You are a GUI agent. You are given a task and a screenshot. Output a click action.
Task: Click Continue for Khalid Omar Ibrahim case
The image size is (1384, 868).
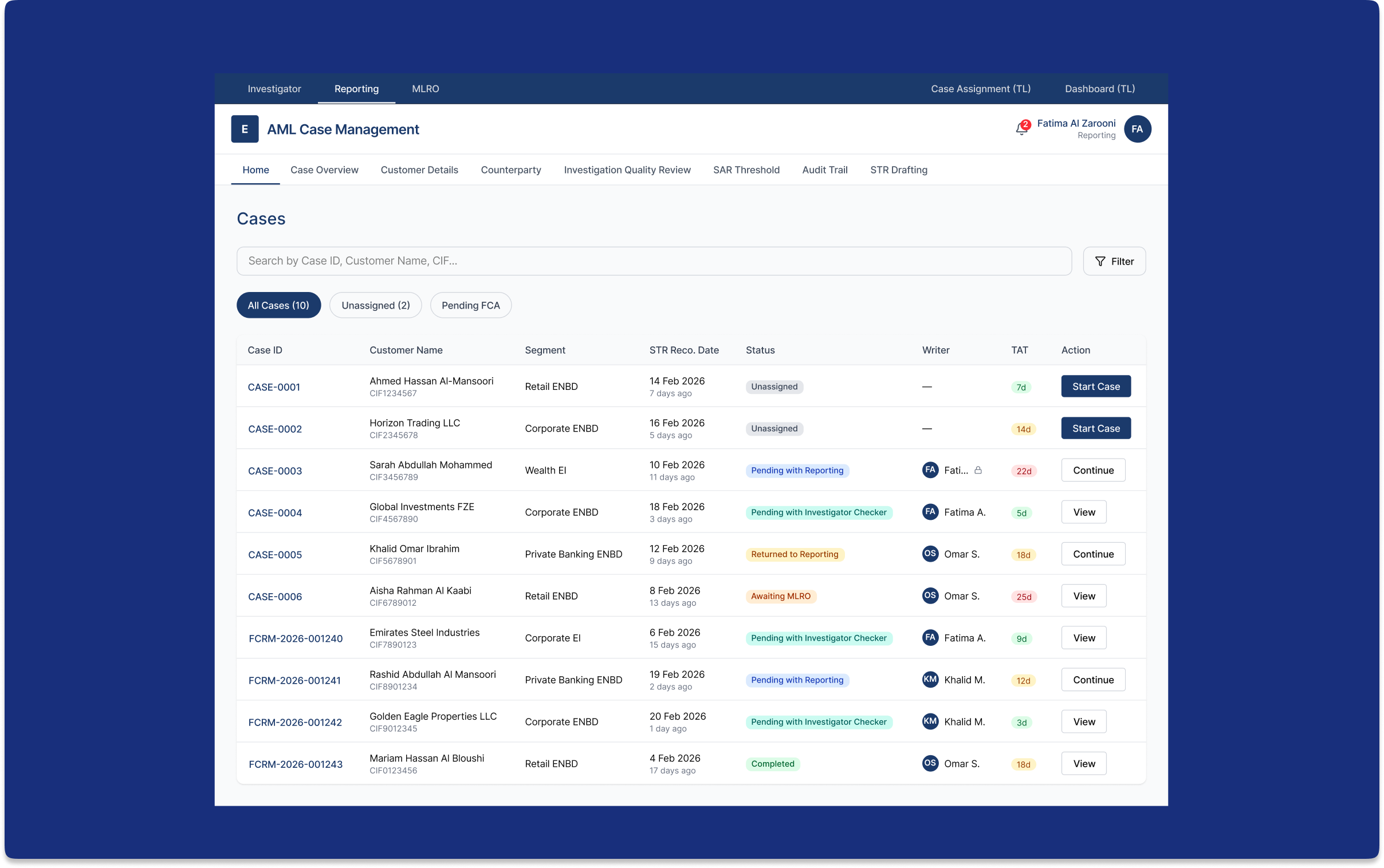tap(1093, 554)
